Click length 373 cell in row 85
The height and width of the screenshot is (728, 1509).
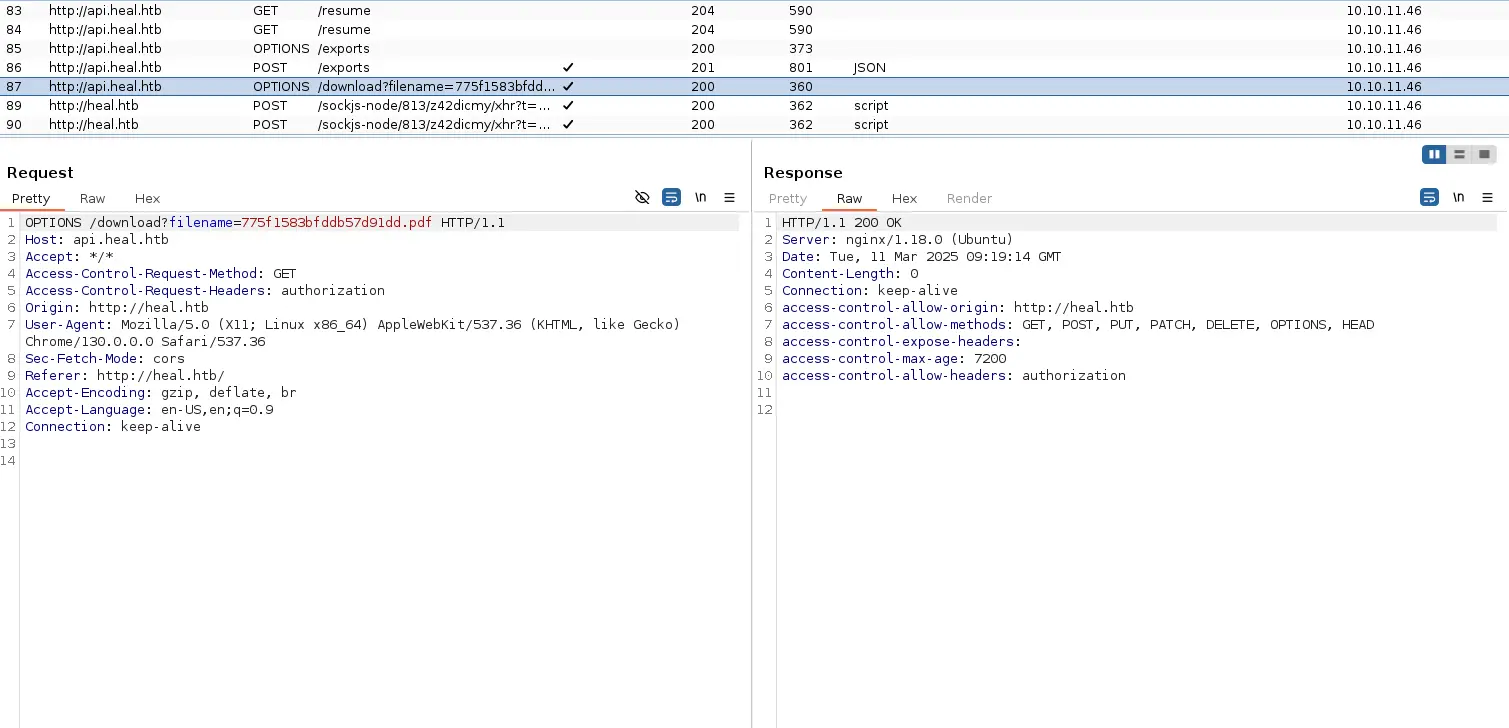pyautogui.click(x=800, y=49)
